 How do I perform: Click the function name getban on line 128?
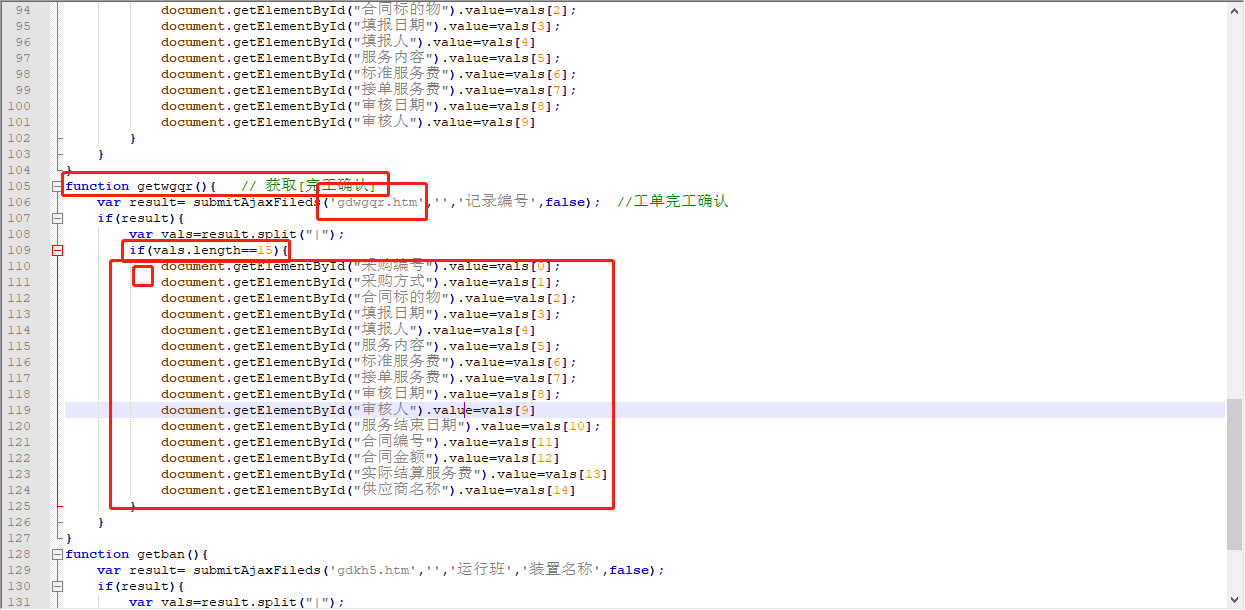(x=162, y=554)
